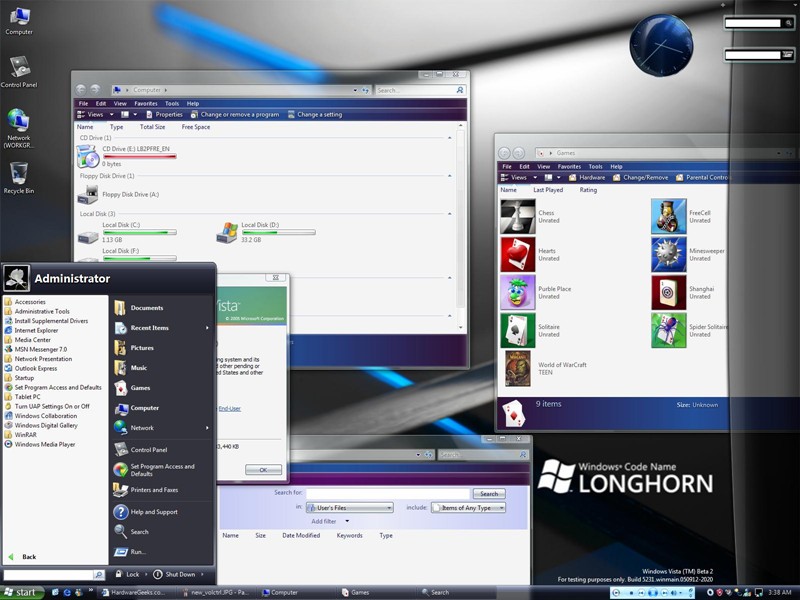Open the Tools menu in Computer window

click(x=172, y=103)
